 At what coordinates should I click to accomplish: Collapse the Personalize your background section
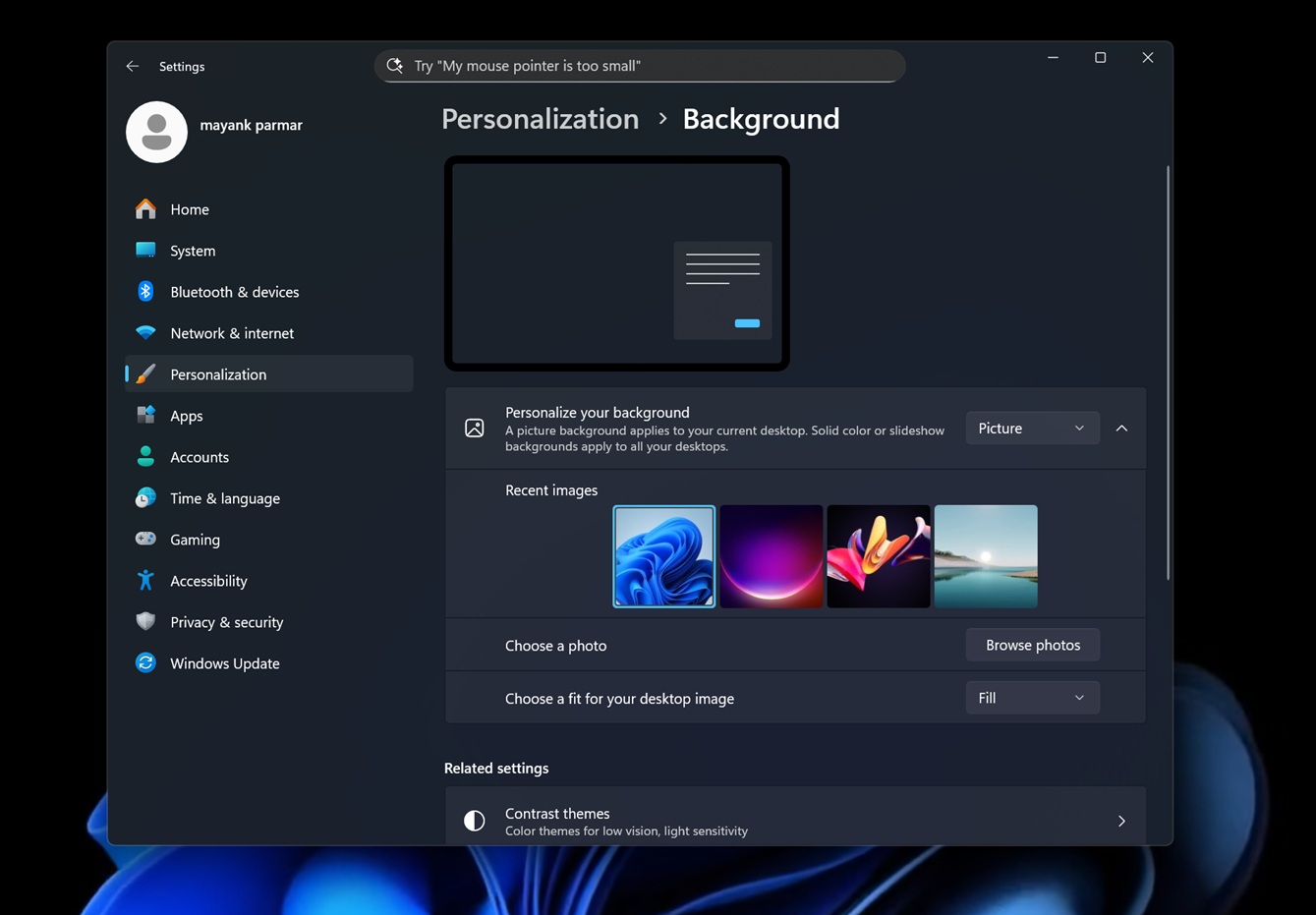coord(1121,428)
